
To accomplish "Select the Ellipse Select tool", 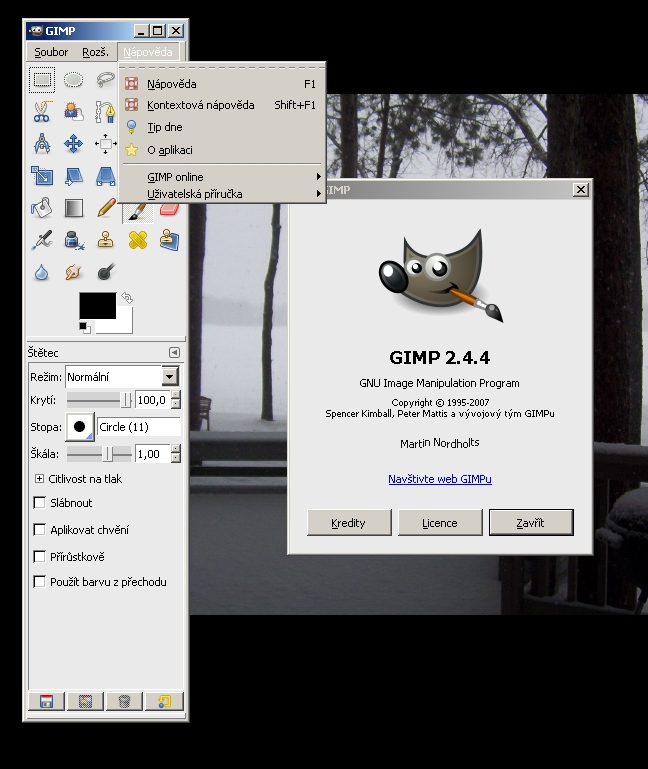I will pyautogui.click(x=74, y=80).
